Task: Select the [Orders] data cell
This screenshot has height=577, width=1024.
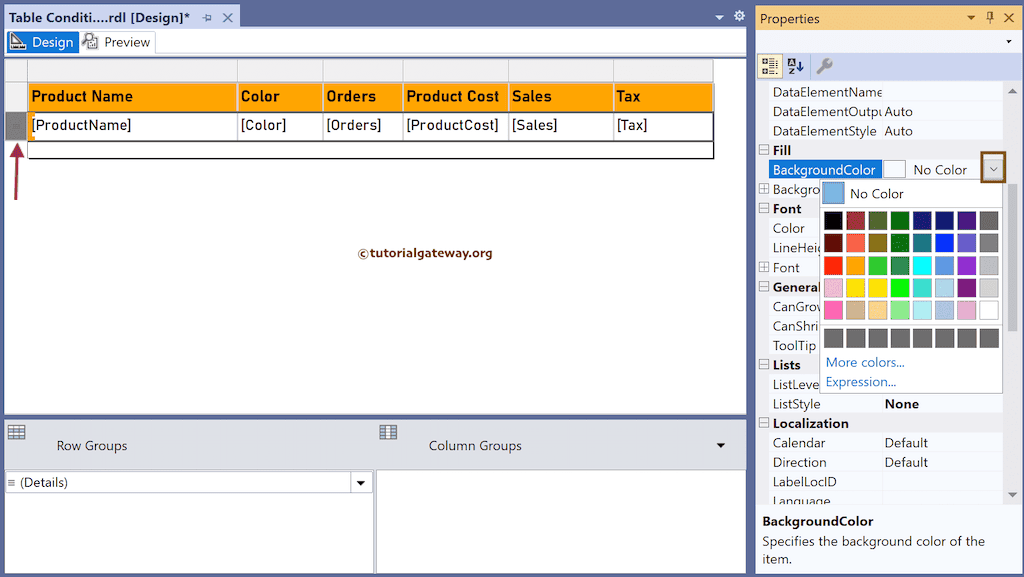Action: pyautogui.click(x=363, y=126)
